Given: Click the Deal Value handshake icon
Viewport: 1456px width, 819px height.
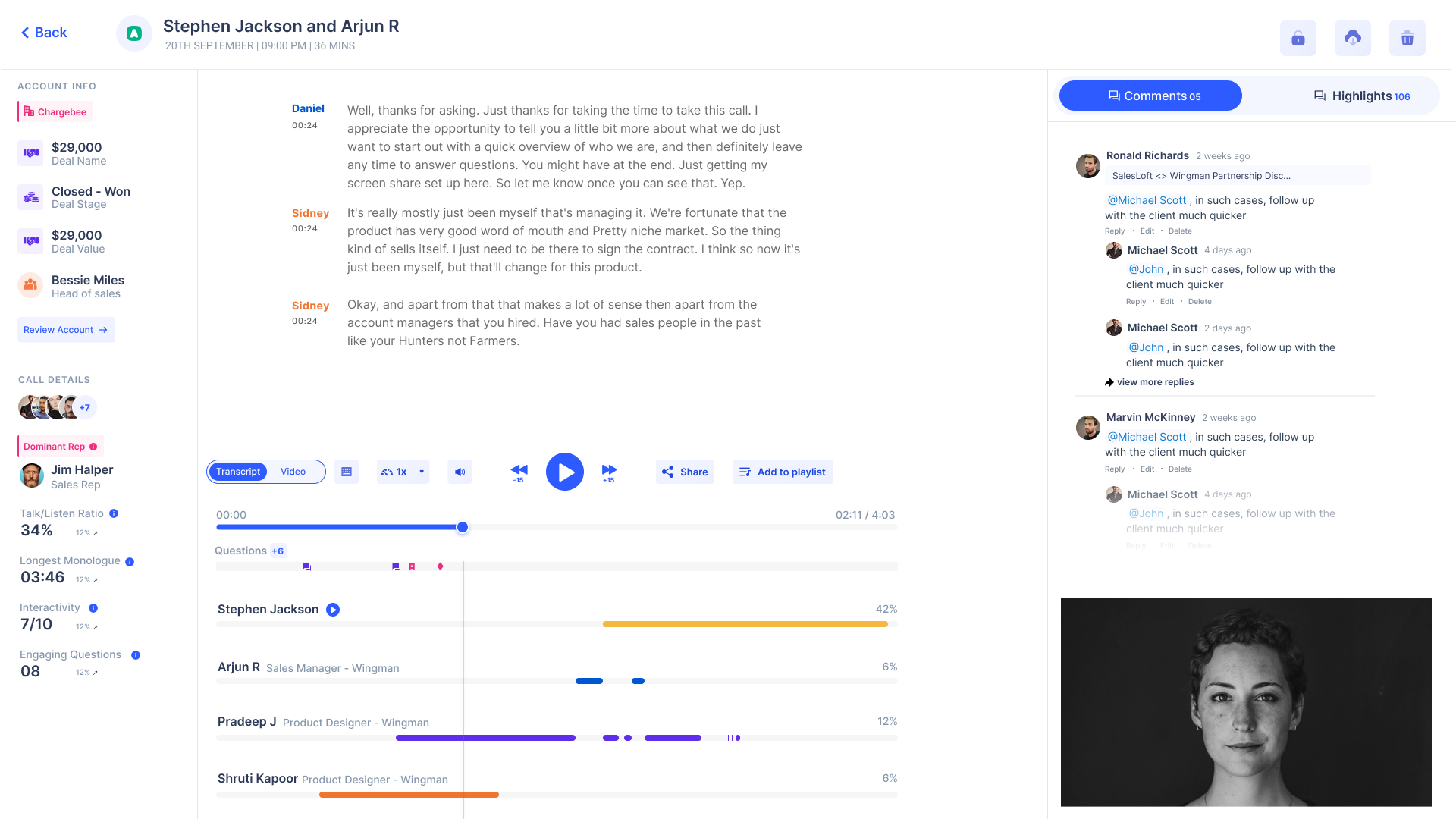Looking at the screenshot, I should [x=31, y=241].
